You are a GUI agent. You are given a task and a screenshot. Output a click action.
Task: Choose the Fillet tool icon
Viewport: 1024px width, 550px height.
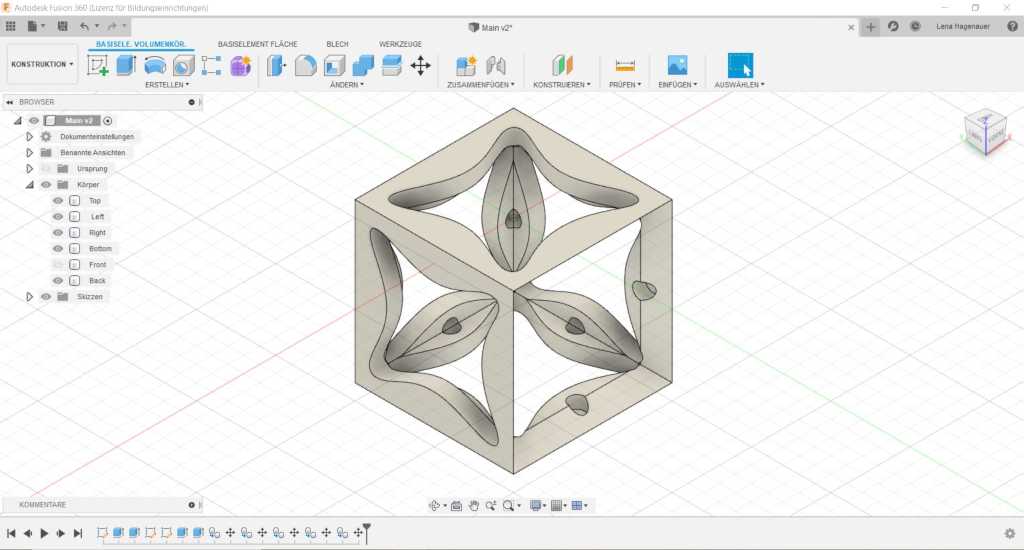point(306,65)
